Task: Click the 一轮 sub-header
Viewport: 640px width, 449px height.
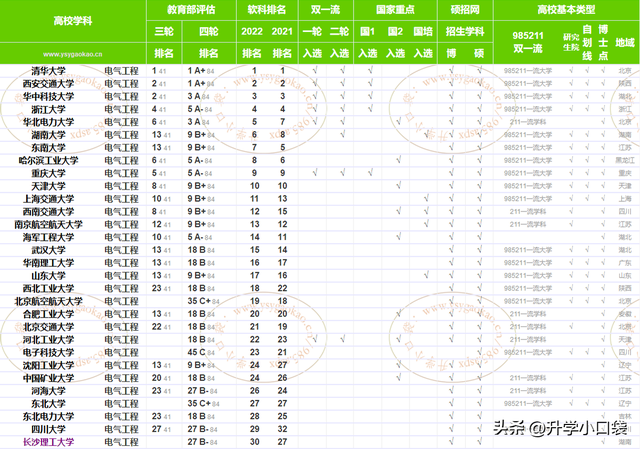Action: (312, 31)
